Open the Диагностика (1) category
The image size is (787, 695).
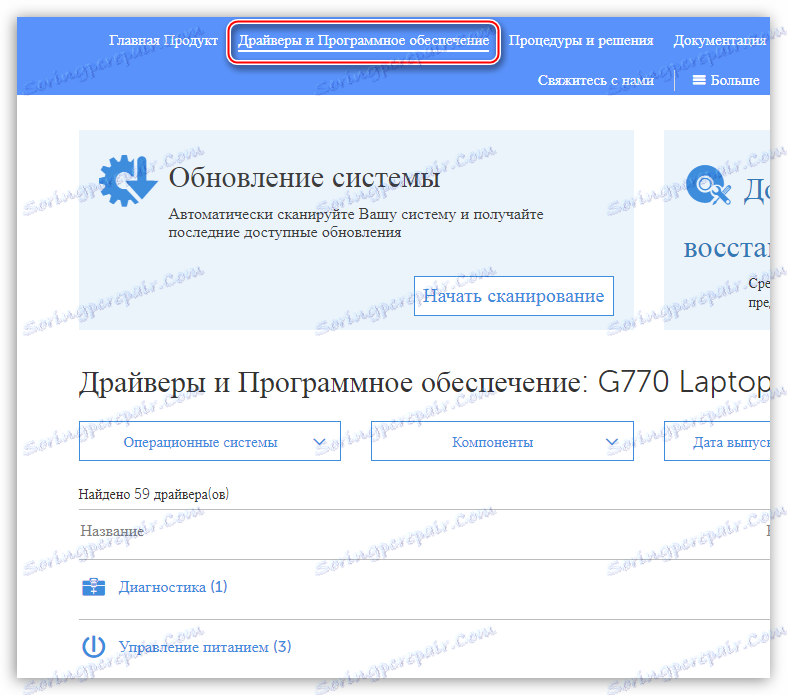tap(173, 587)
